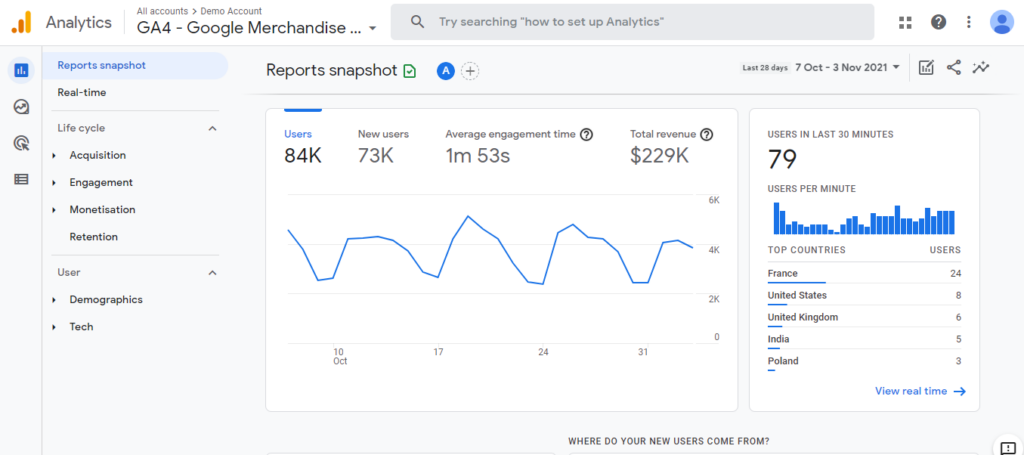
Task: Select Reports snapshot in sidebar
Action: [x=135, y=65]
